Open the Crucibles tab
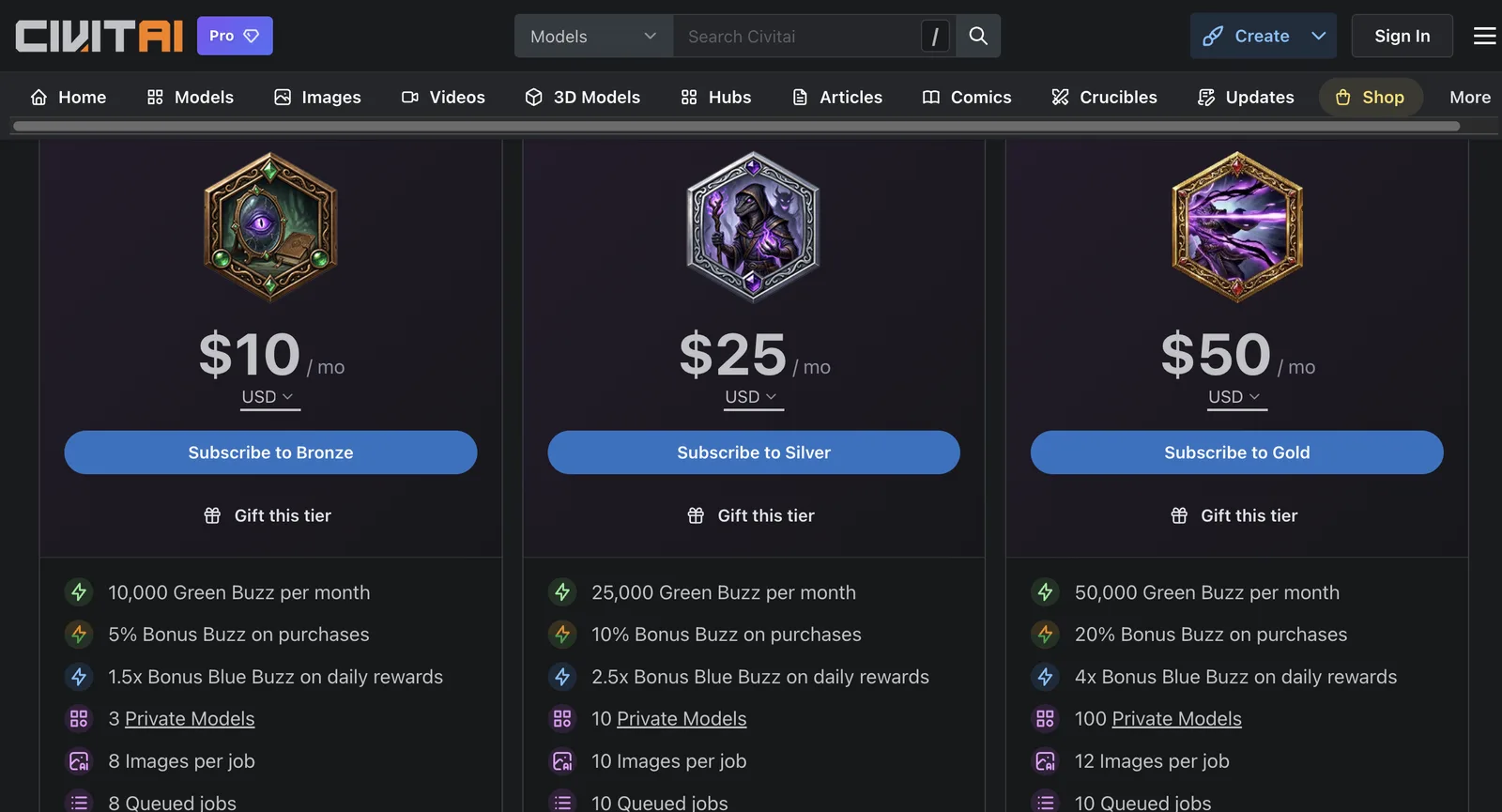 (1104, 97)
